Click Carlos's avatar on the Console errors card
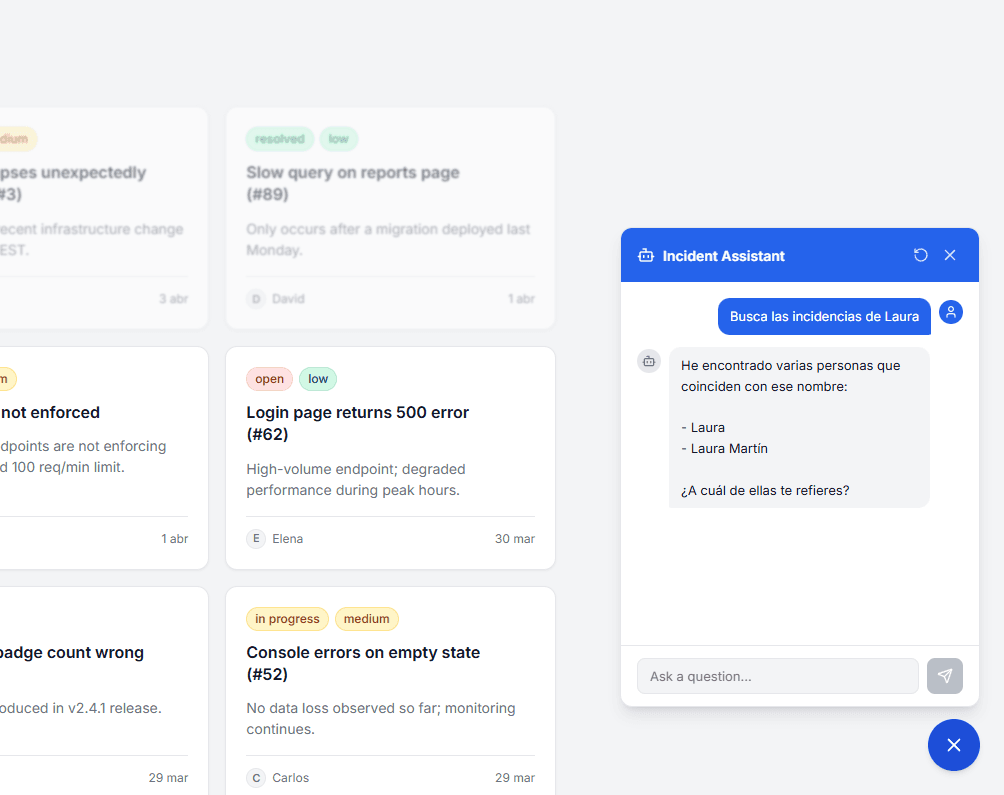The height and width of the screenshot is (795, 1004). pyautogui.click(x=256, y=777)
